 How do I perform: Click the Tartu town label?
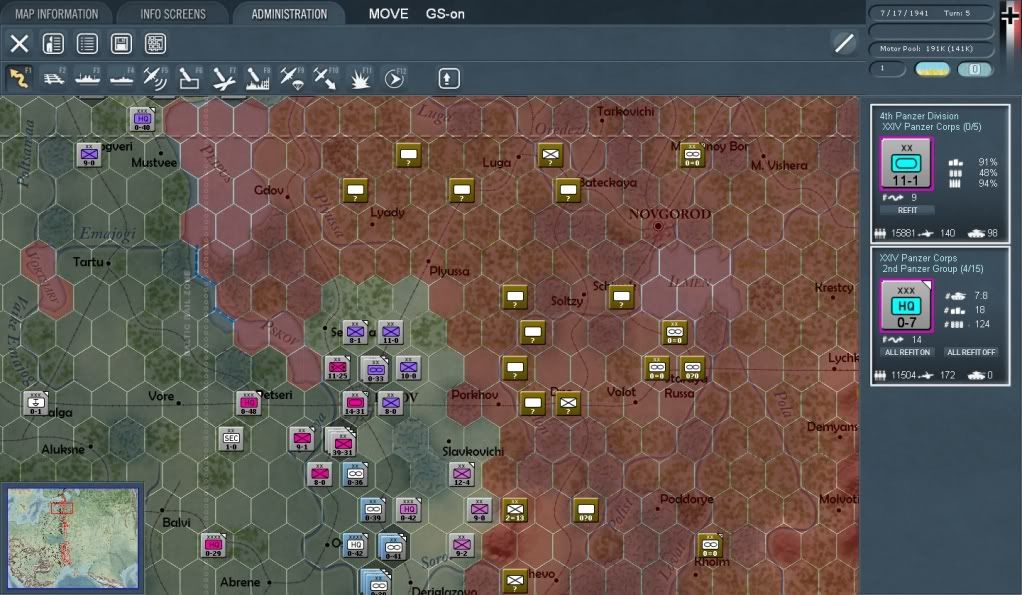click(x=88, y=262)
